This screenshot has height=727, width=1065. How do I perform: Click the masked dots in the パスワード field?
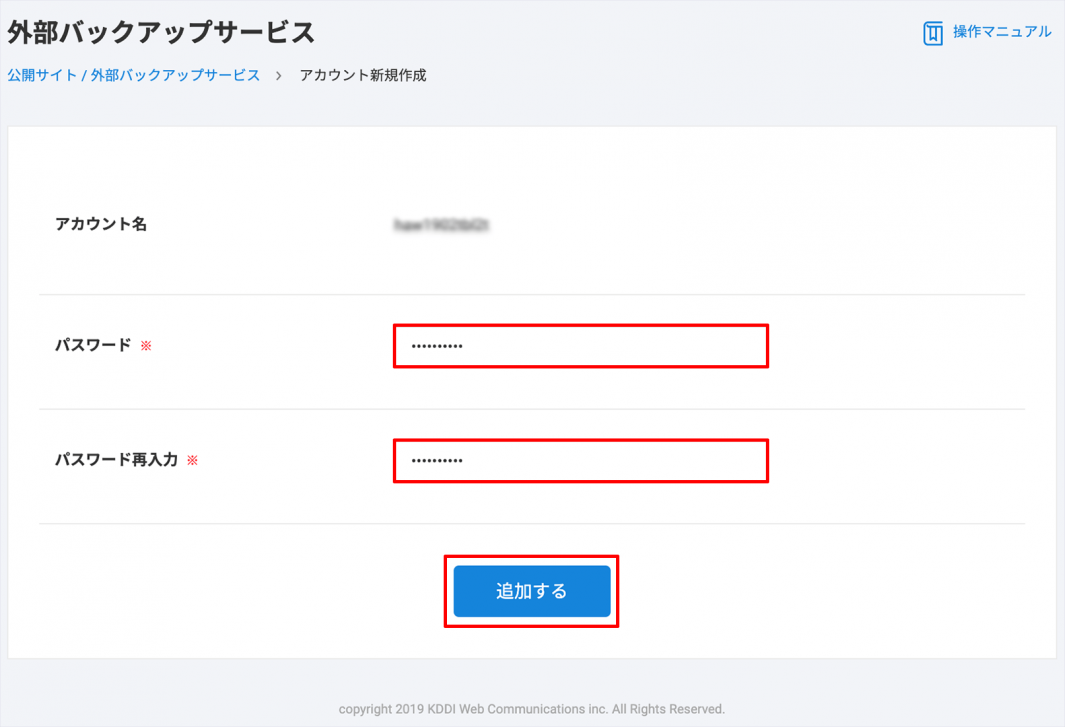click(437, 347)
